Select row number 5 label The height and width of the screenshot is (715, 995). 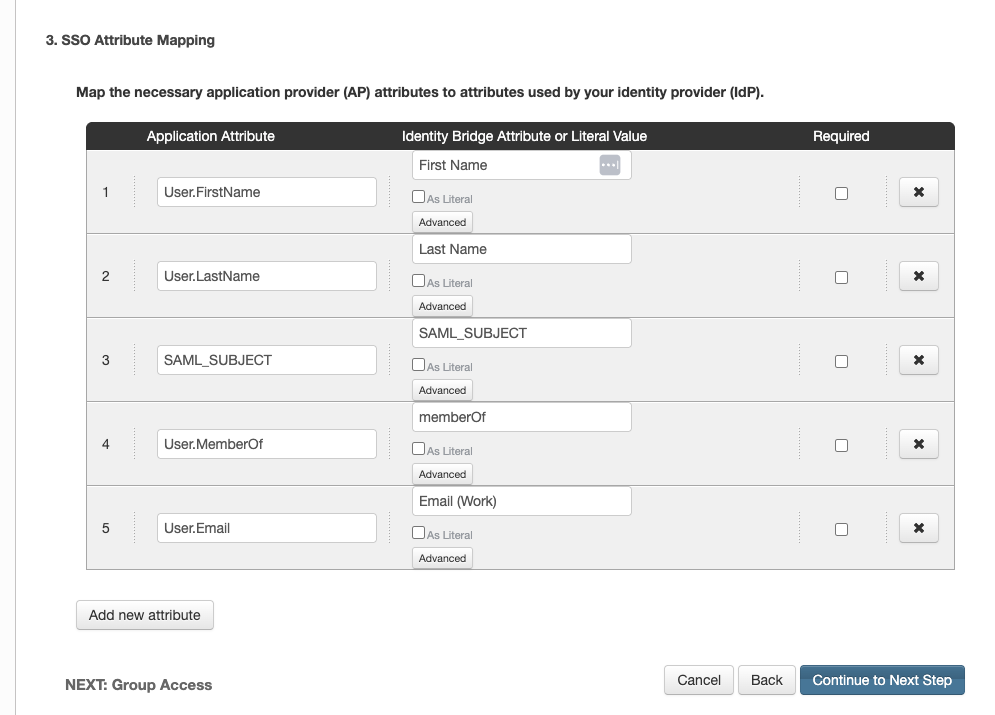tap(106, 528)
